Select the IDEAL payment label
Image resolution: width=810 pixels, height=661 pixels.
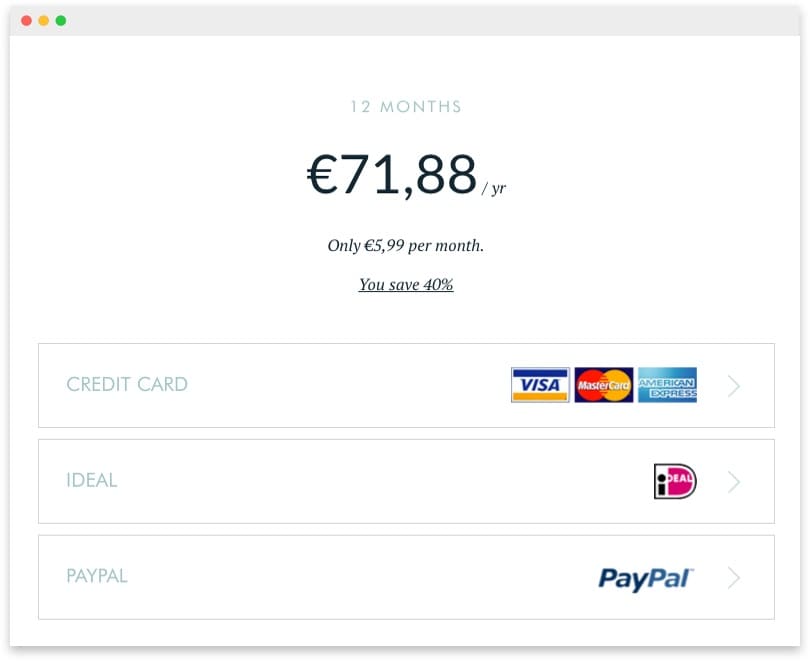click(x=92, y=480)
